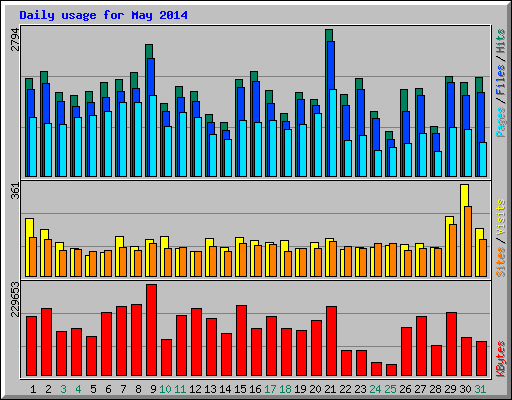Click day label 19 on the axis
The image size is (512, 400).
pyautogui.click(x=300, y=389)
